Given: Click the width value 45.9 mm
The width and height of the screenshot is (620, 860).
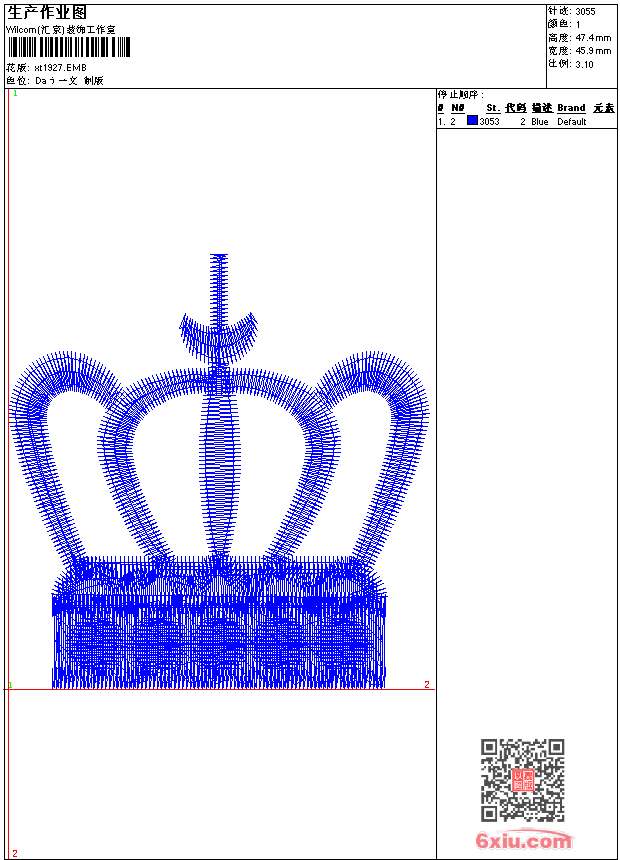Looking at the screenshot, I should 593,51.
